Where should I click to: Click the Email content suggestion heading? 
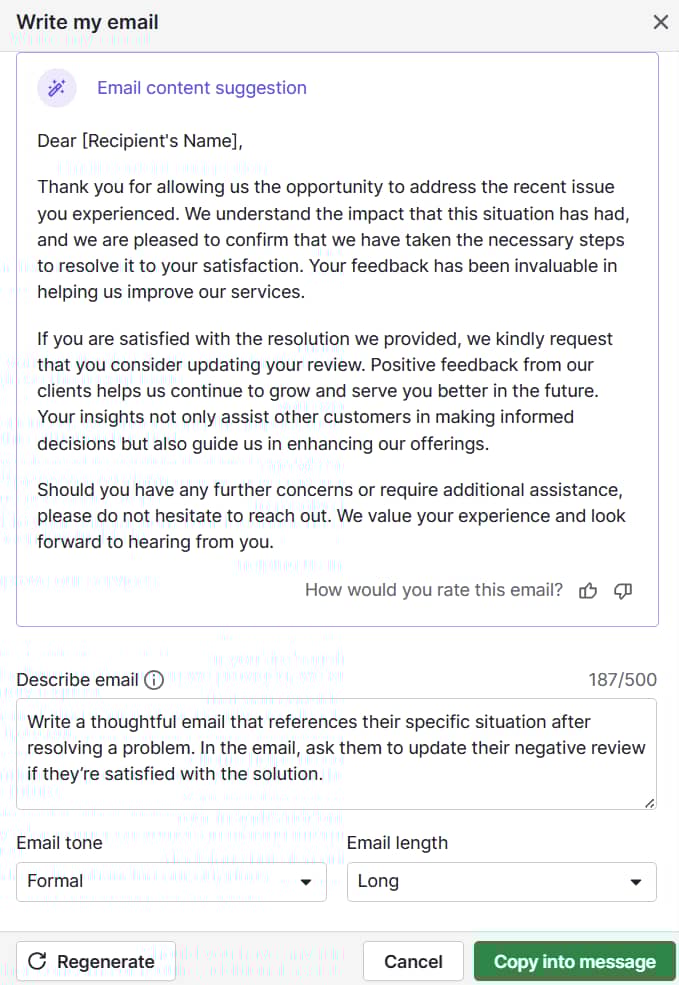[202, 88]
